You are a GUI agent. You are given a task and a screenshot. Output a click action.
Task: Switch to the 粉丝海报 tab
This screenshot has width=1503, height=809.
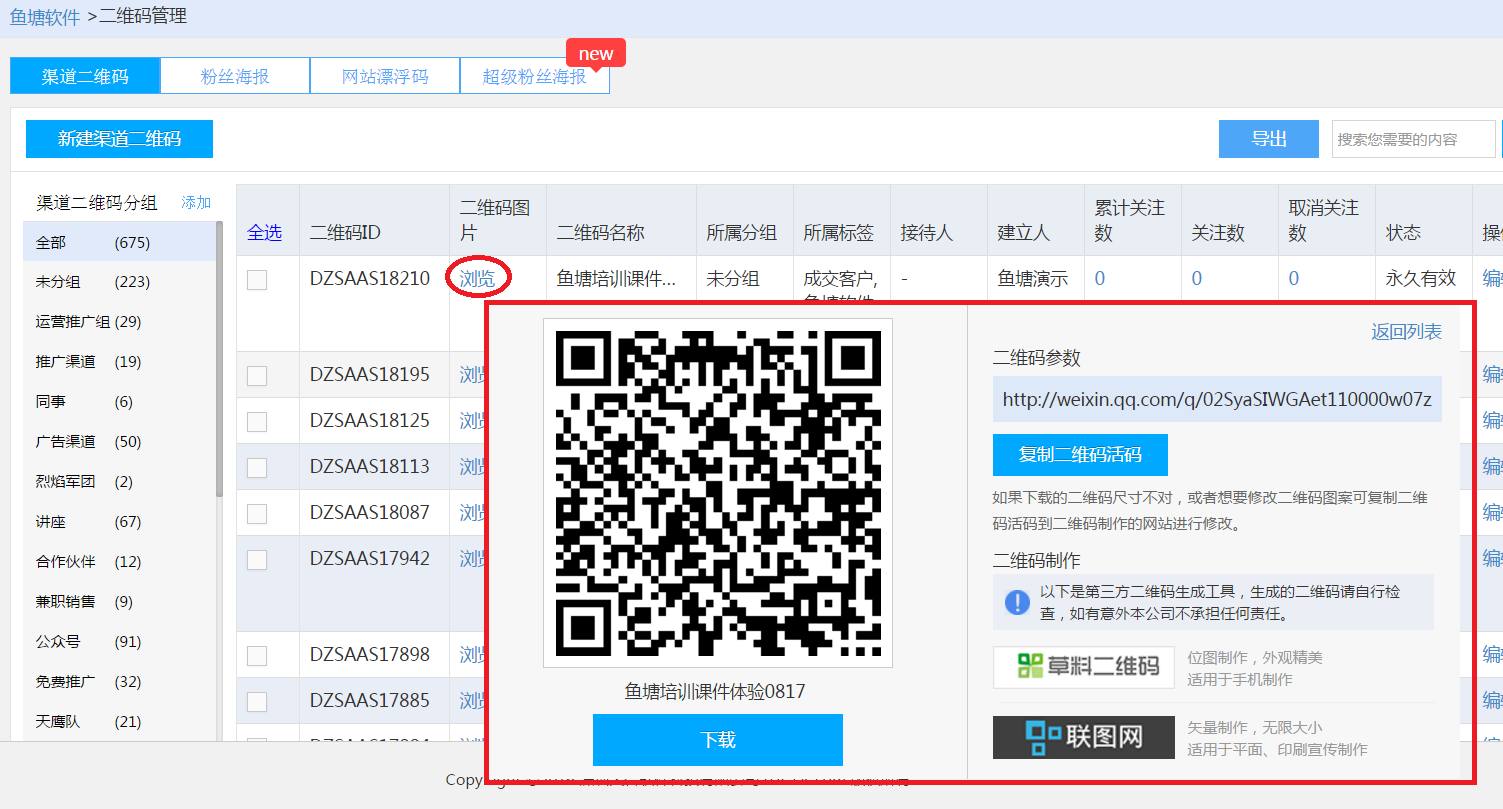235,76
